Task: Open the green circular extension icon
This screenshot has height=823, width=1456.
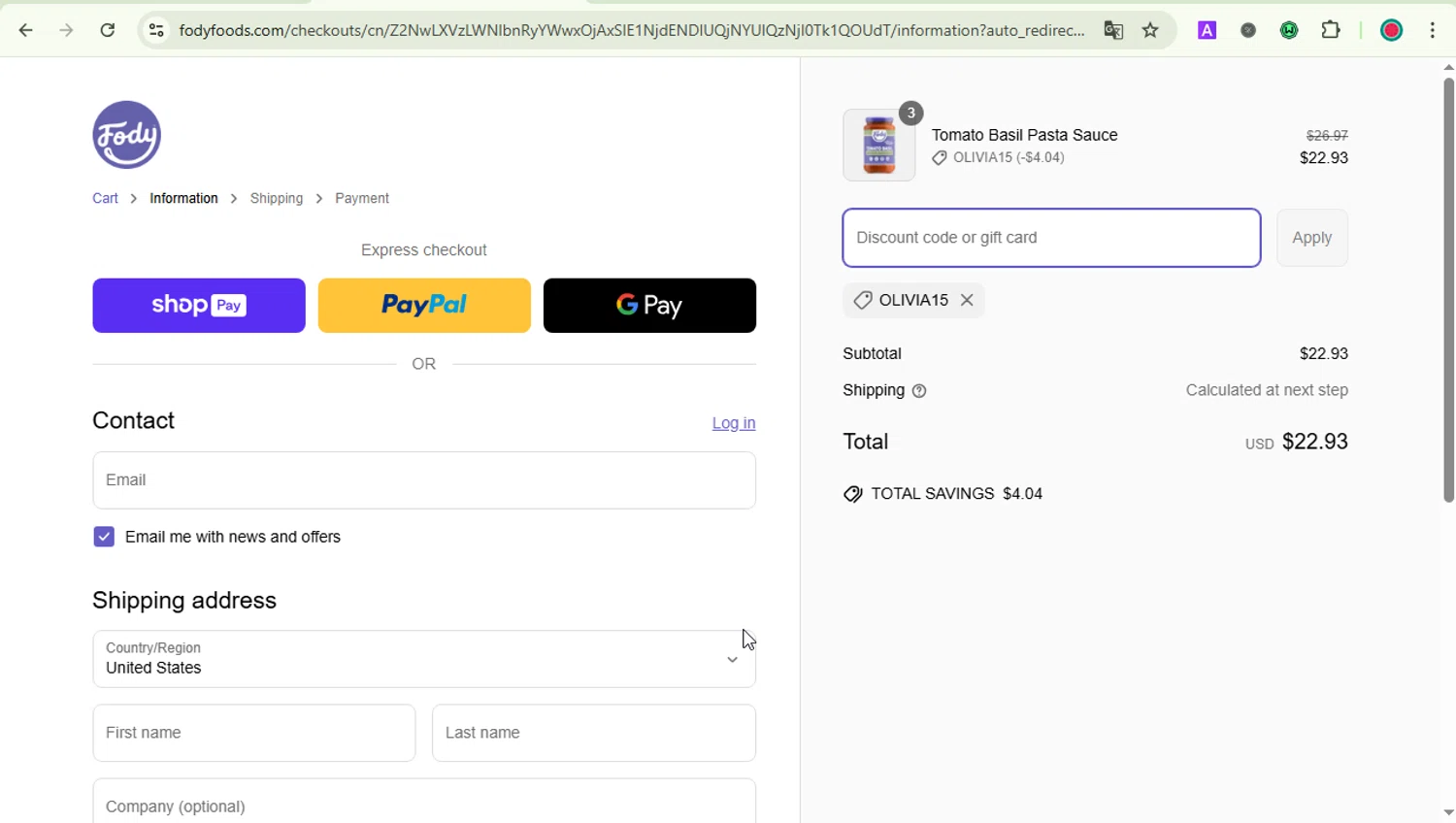Action: click(x=1289, y=30)
